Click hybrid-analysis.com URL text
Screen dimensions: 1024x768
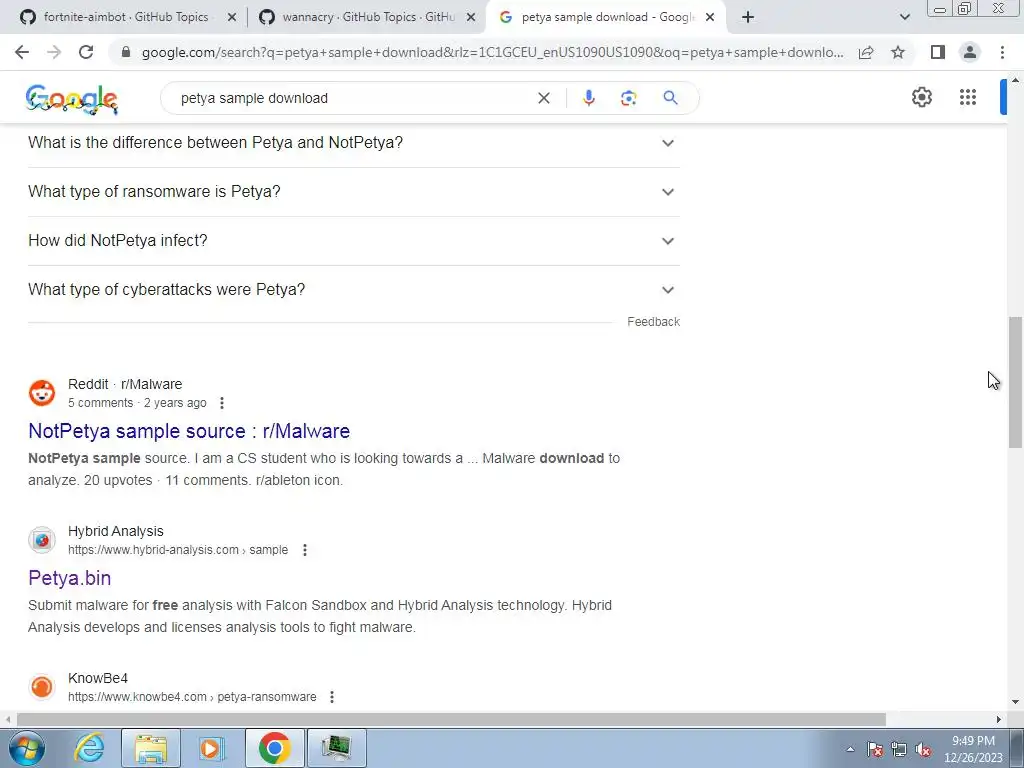coord(178,550)
